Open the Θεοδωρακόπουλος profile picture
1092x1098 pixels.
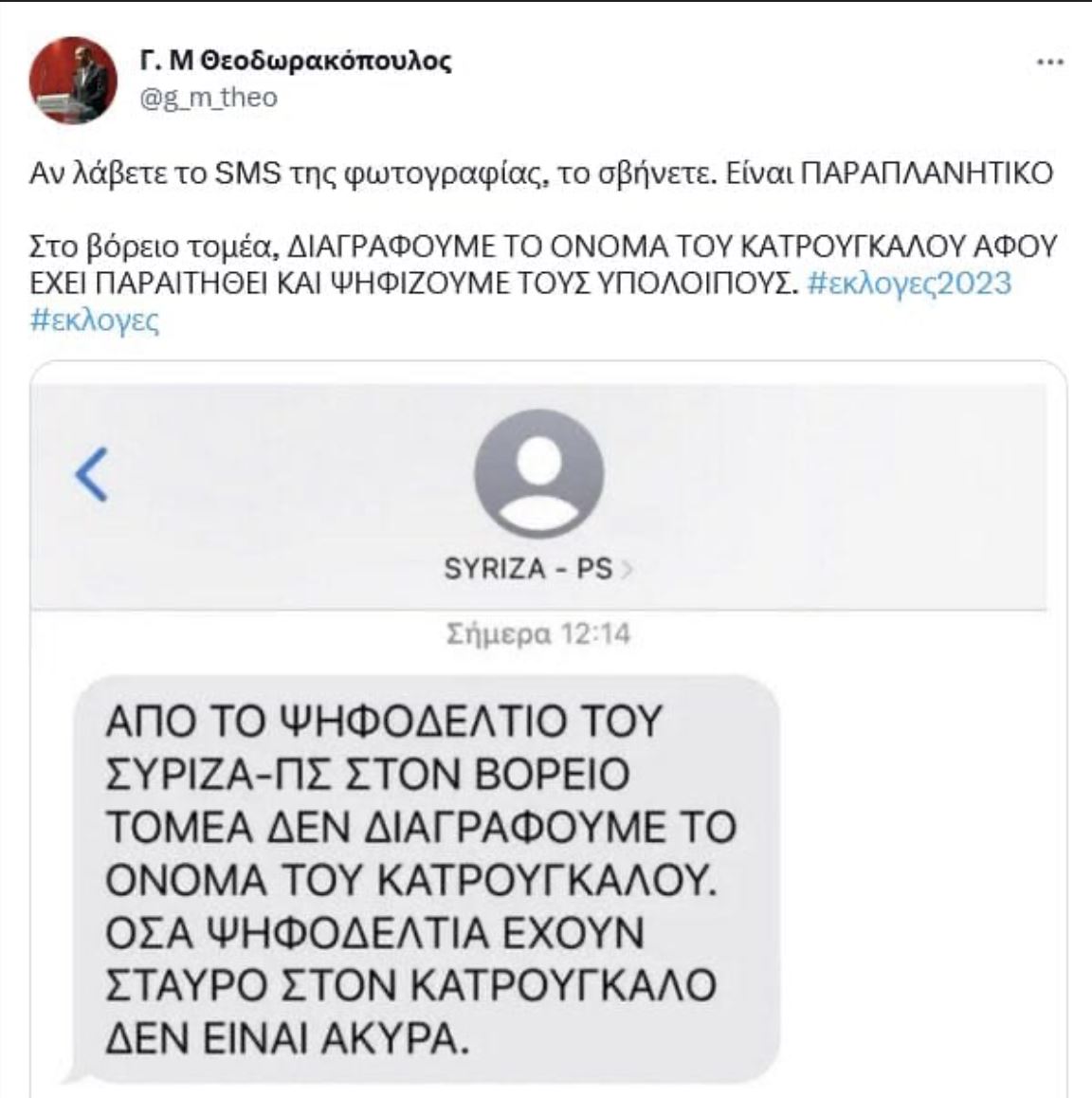pos(73,81)
